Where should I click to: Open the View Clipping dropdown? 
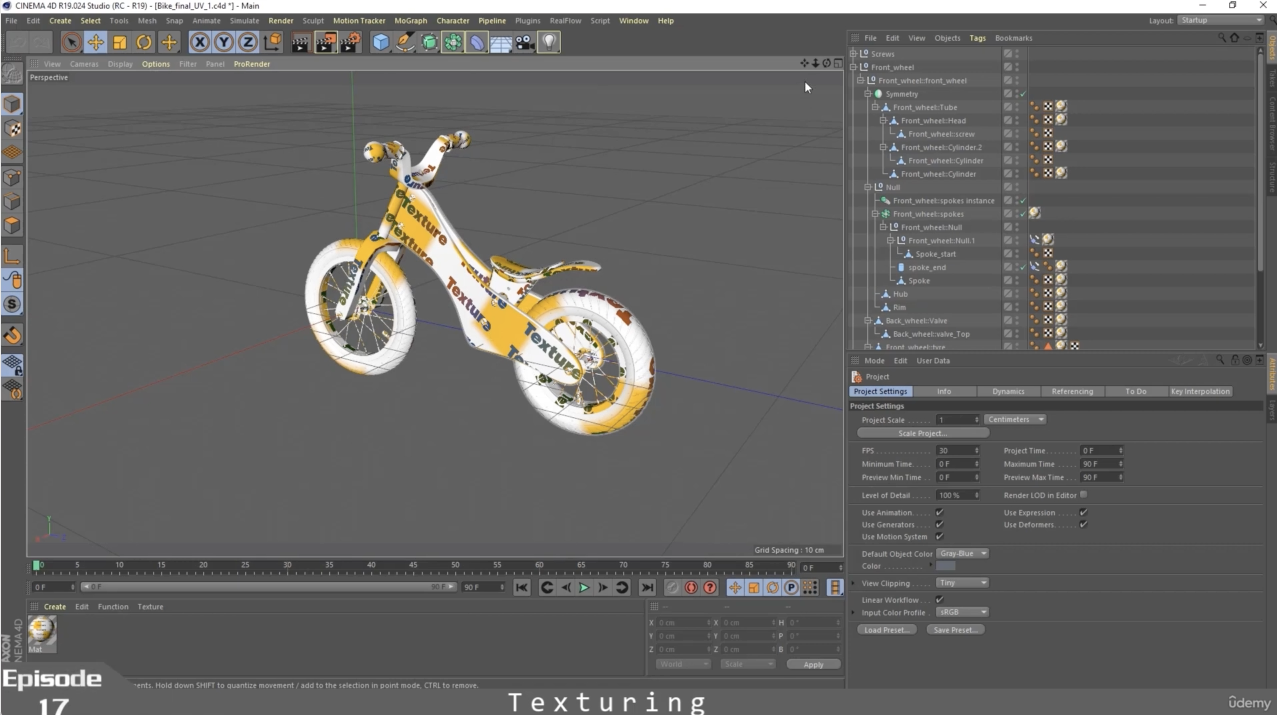[961, 583]
